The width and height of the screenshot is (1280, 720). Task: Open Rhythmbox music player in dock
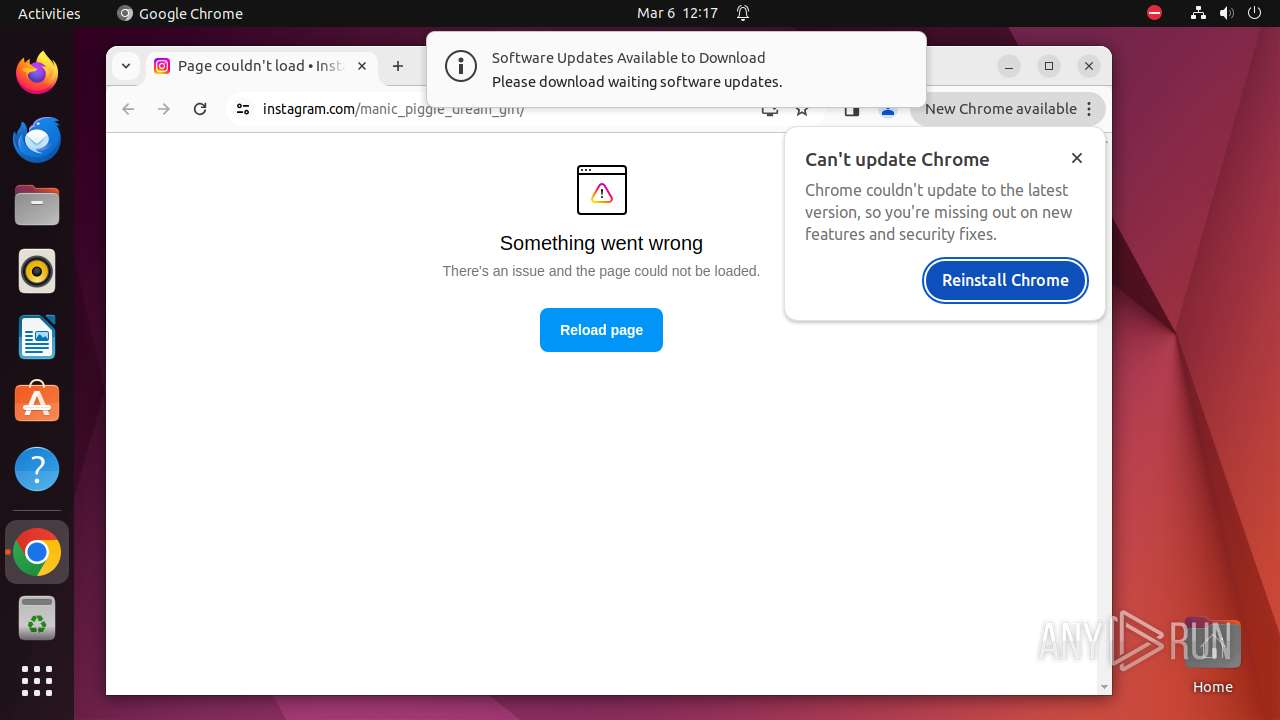[37, 271]
